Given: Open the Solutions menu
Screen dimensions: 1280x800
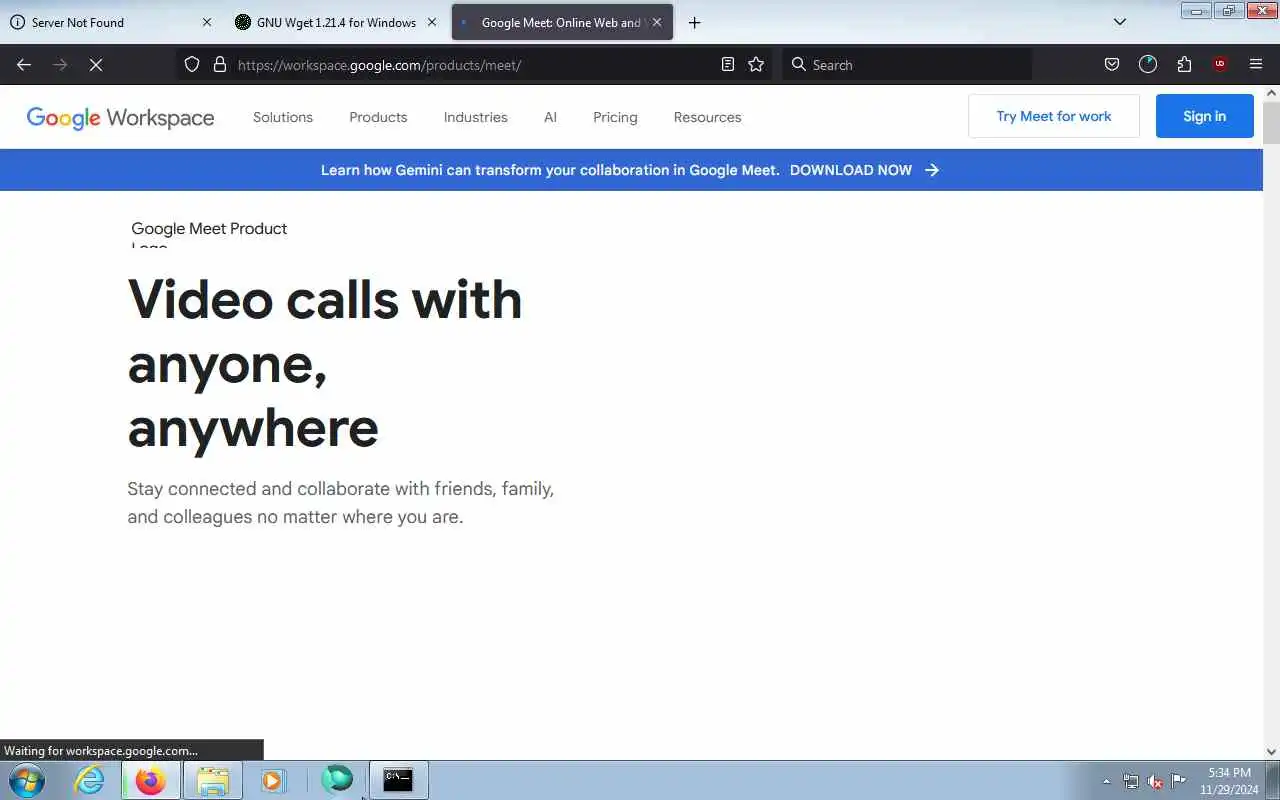Looking at the screenshot, I should tap(283, 117).
